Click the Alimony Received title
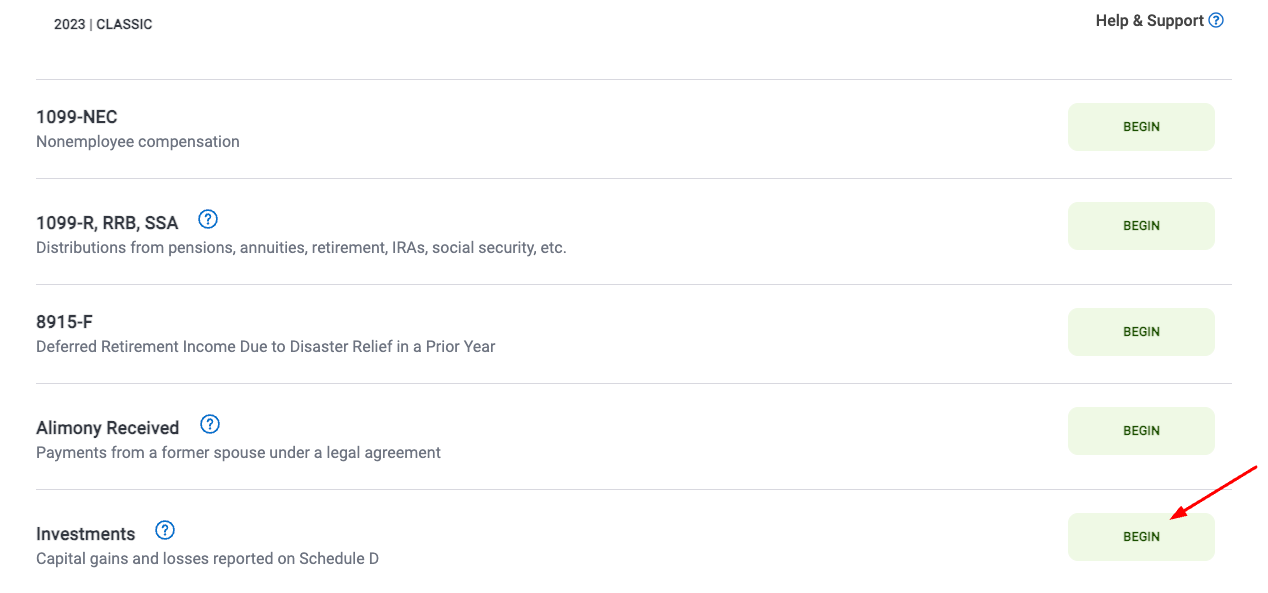 (107, 428)
